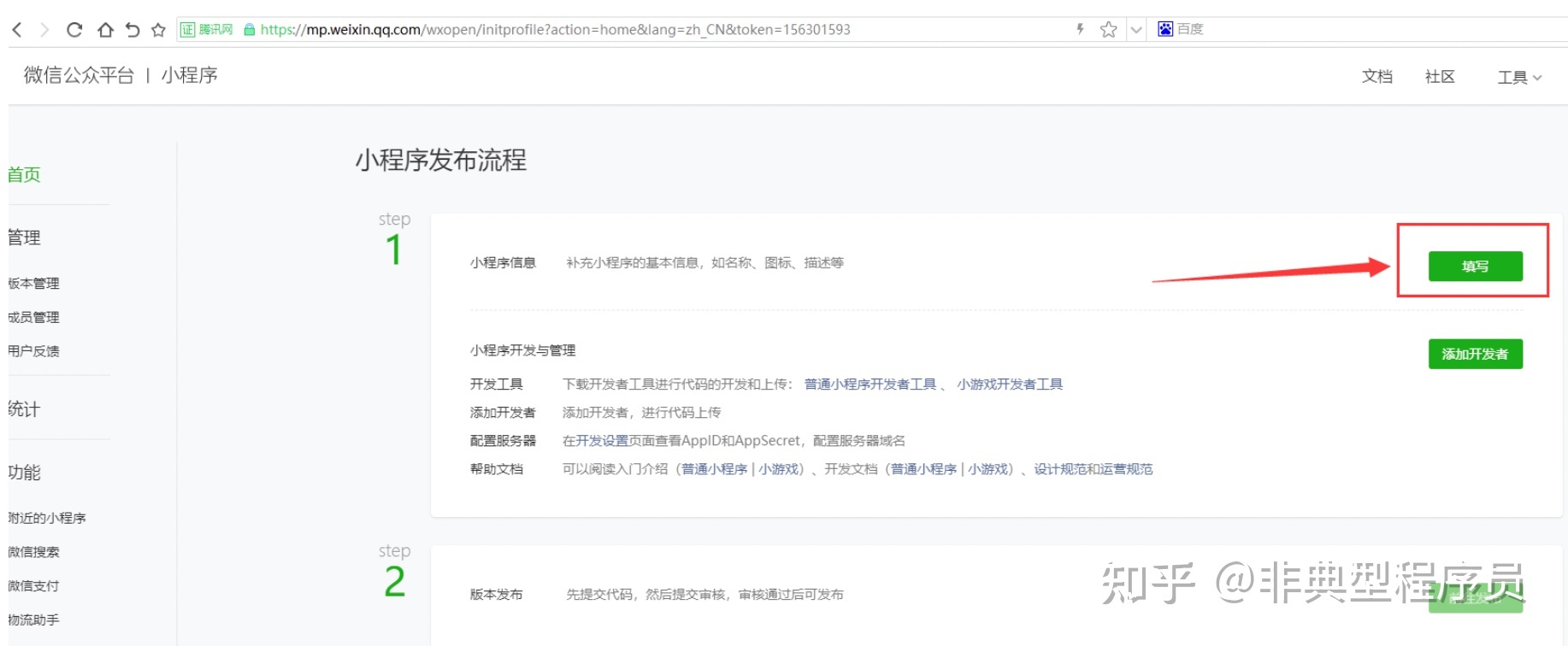Open 物流助手 in the sidebar
Screen dimensions: 1568x646
click(x=34, y=620)
